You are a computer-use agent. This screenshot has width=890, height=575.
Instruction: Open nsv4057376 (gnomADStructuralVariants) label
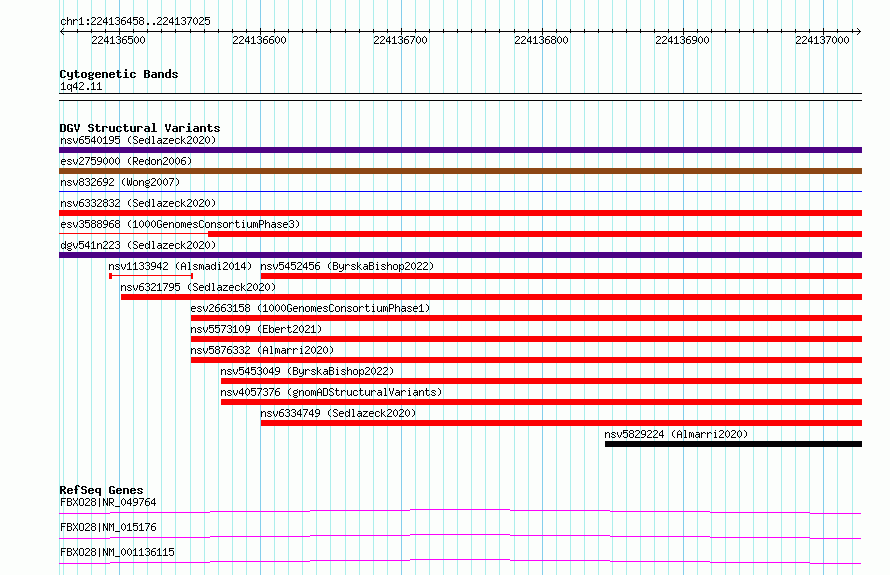click(x=331, y=392)
